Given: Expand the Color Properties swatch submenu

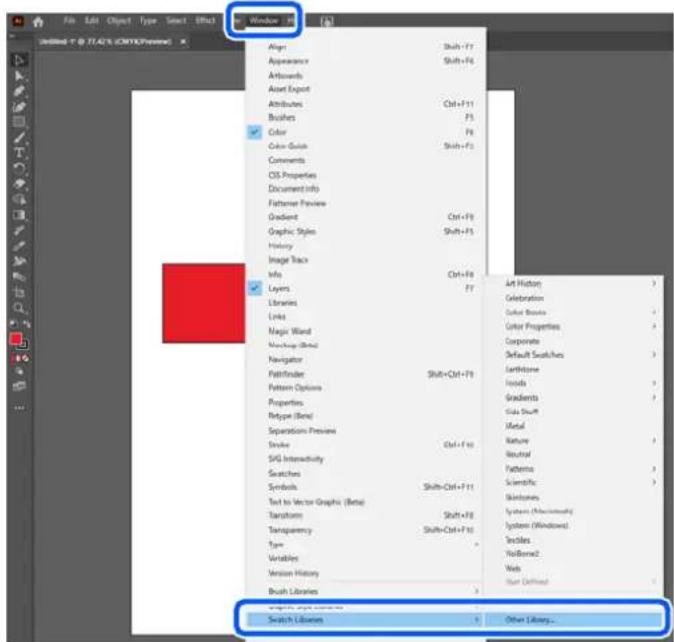Looking at the screenshot, I should tap(575, 326).
